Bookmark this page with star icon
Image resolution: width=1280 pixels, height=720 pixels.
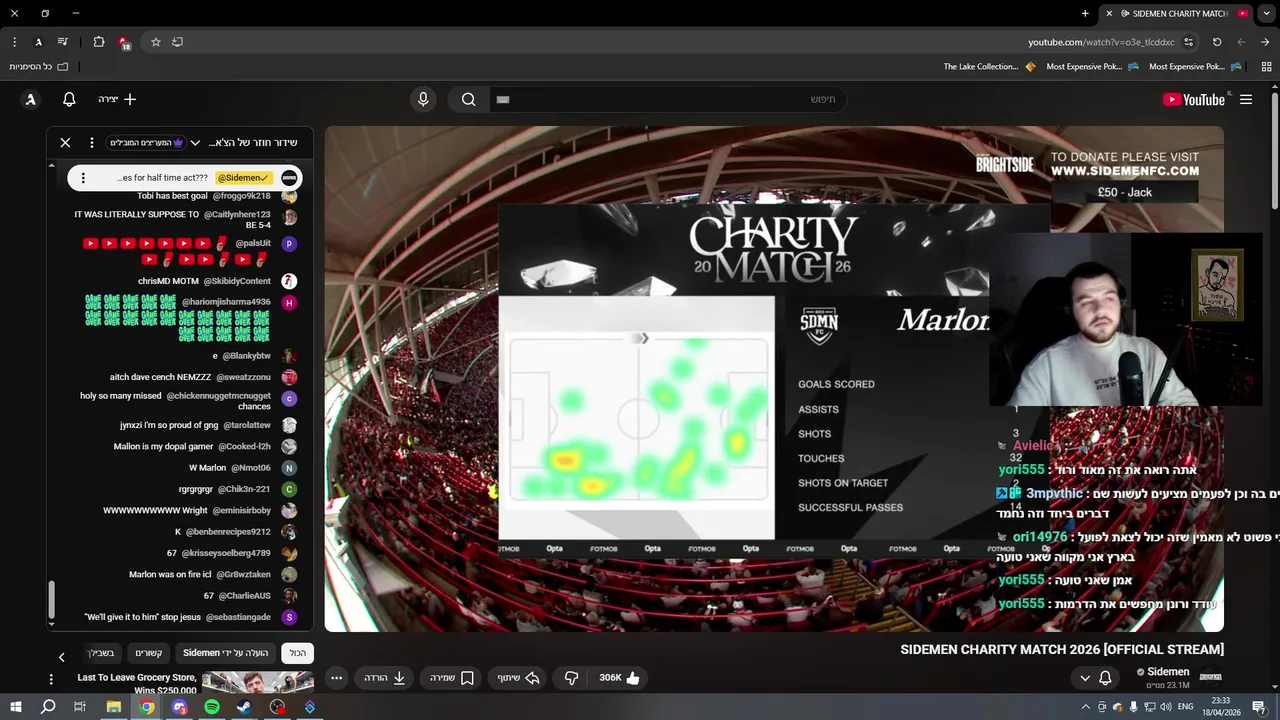click(x=155, y=42)
